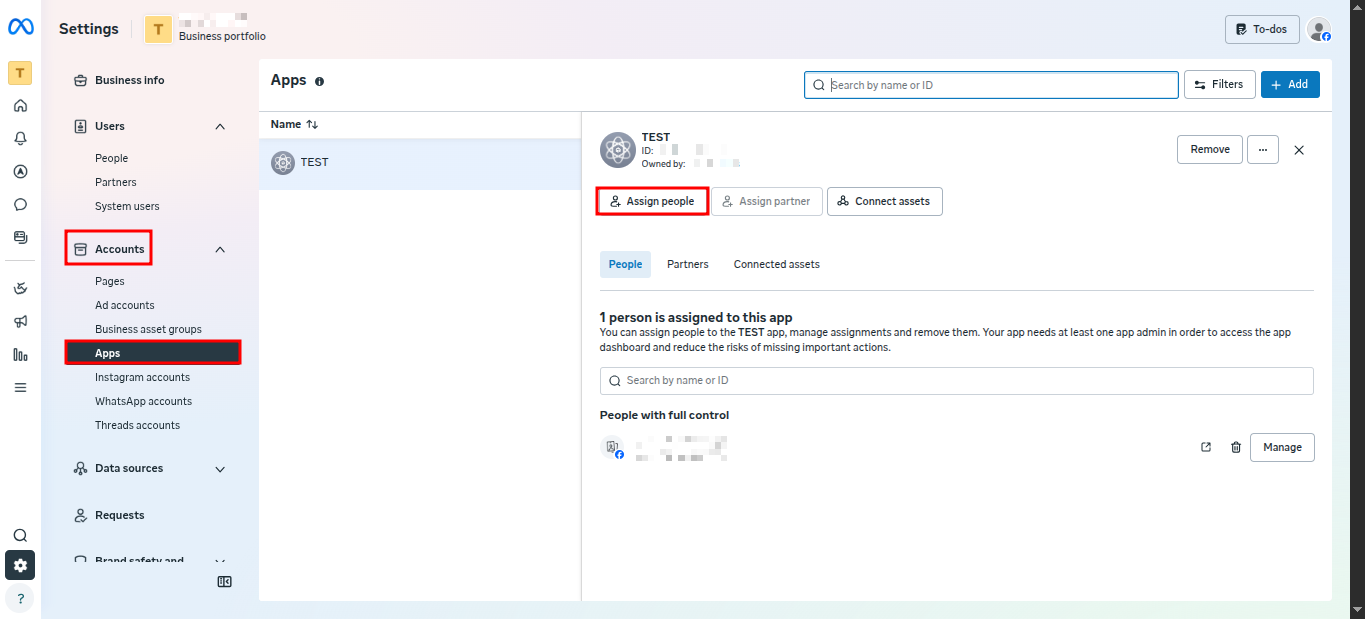Switch to the Partners tab

[x=687, y=264]
